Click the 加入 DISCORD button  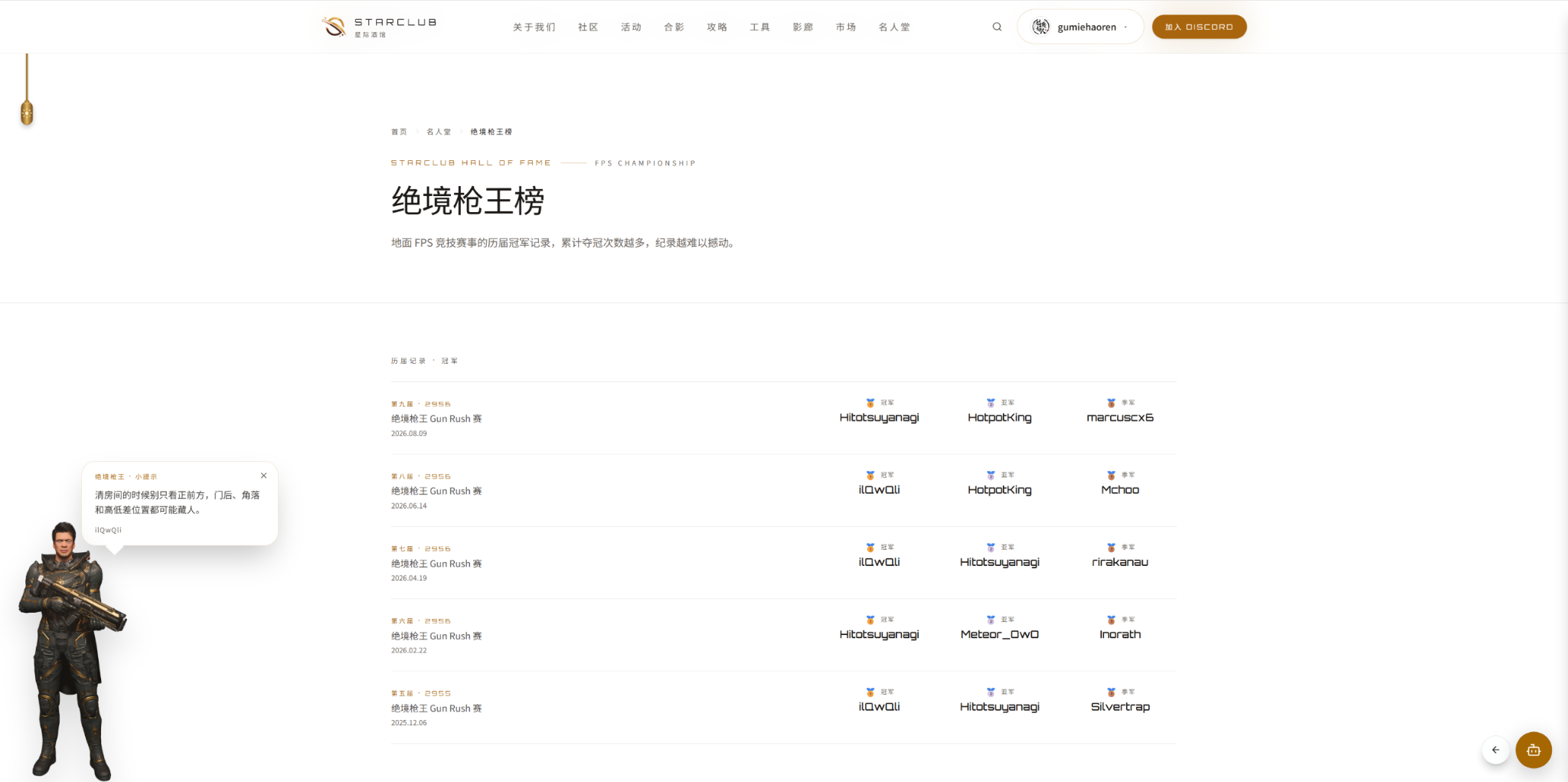(x=1199, y=27)
